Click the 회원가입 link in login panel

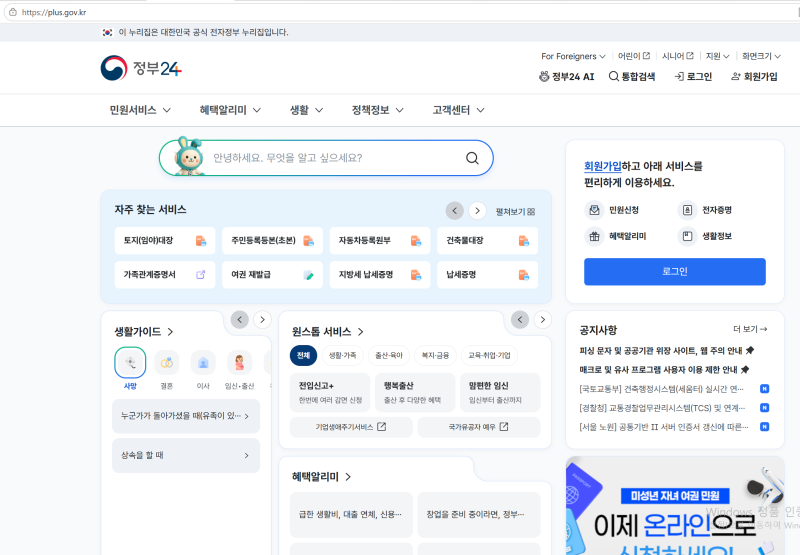click(603, 166)
